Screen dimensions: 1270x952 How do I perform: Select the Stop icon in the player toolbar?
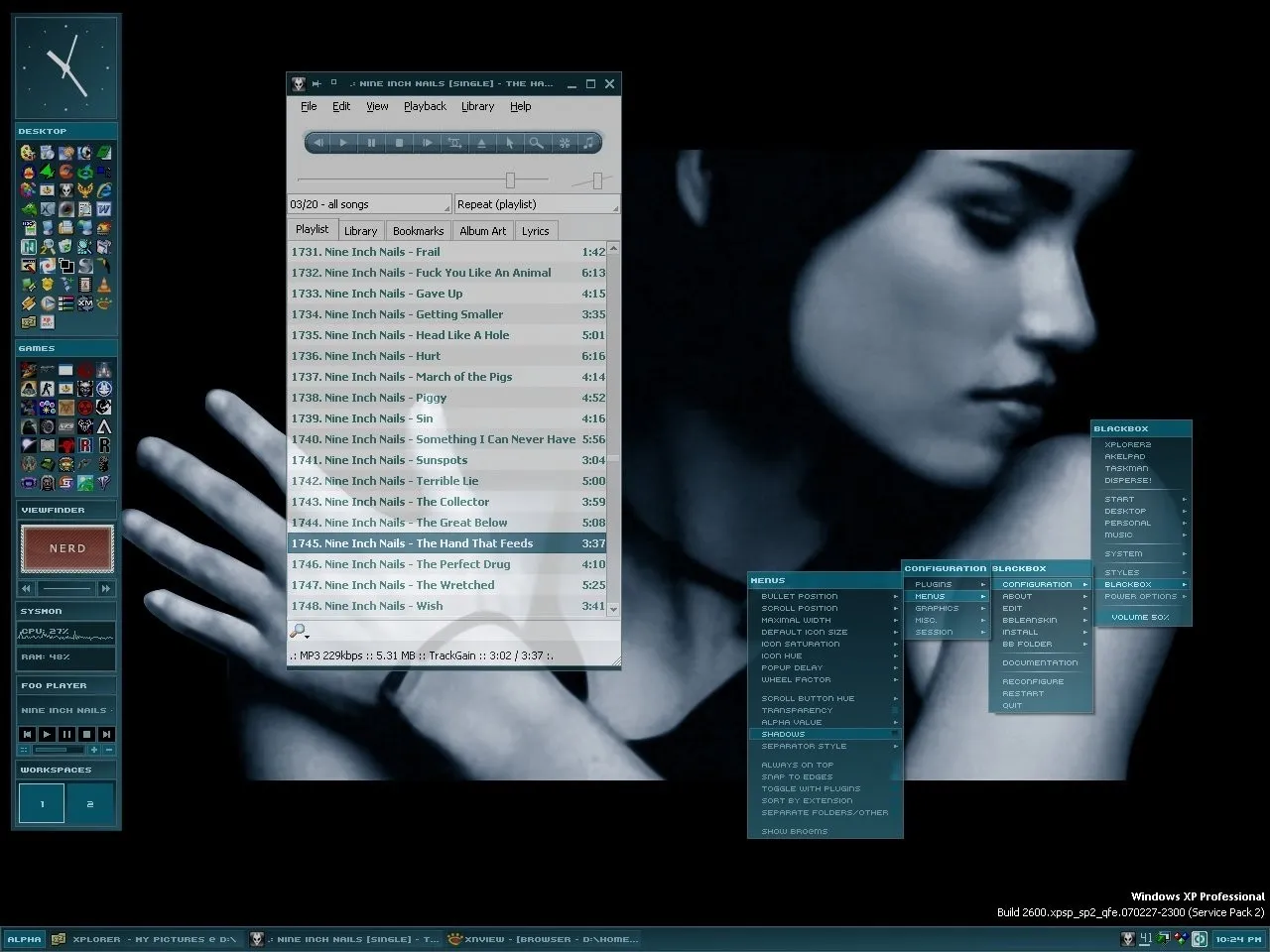tap(399, 143)
